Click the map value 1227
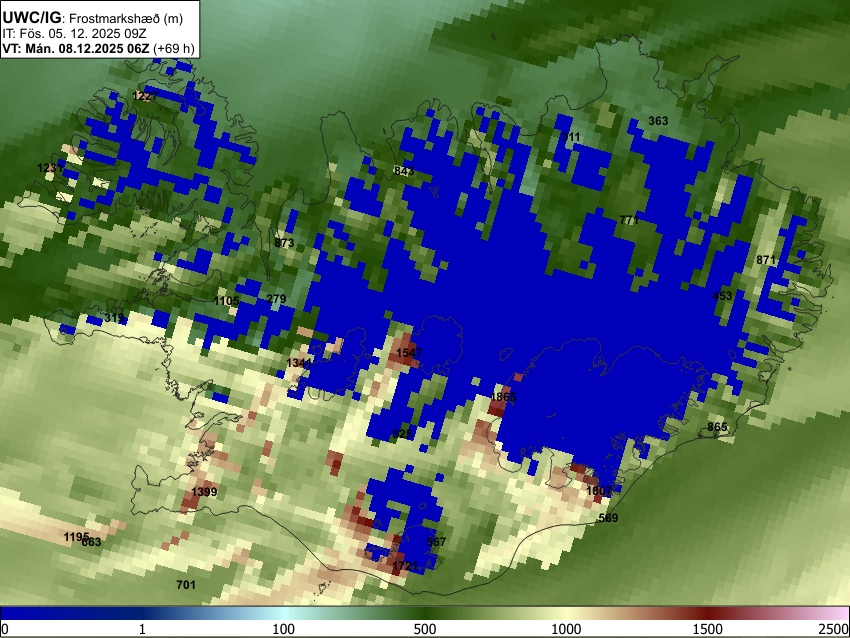This screenshot has height=638, width=850. pos(145,96)
